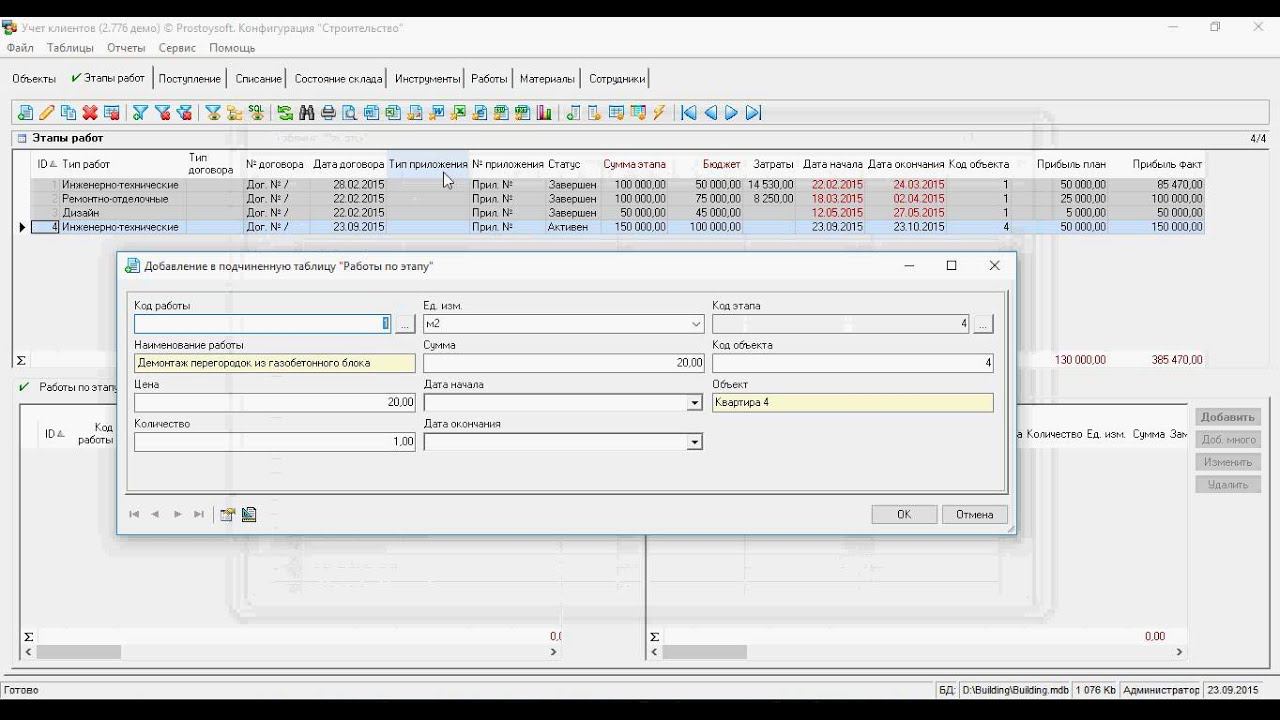The height and width of the screenshot is (720, 1280).
Task: Click the form settings icon in dialog footer
Action: tap(228, 514)
